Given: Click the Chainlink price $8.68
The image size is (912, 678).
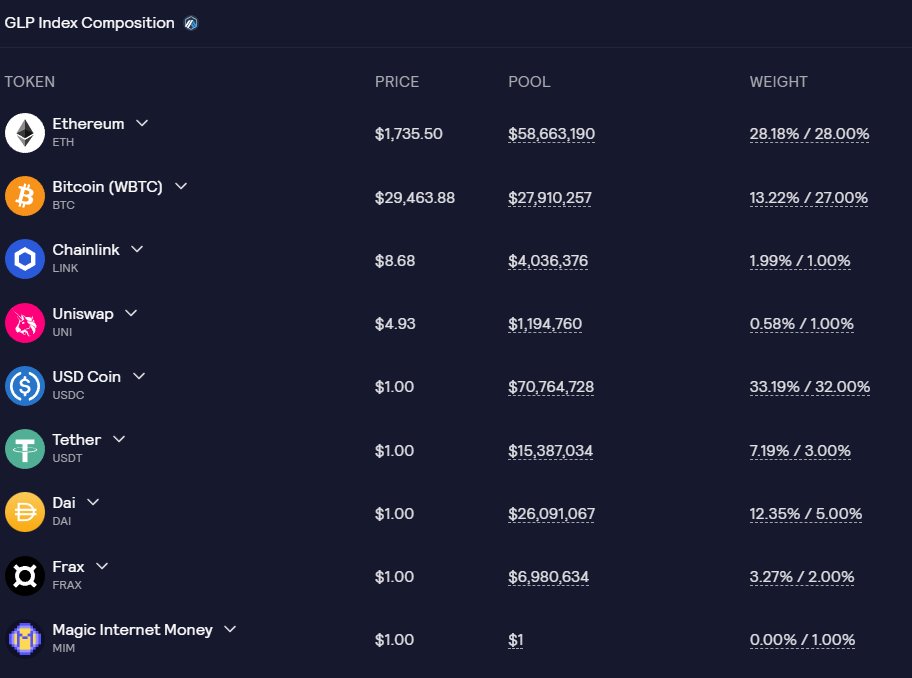Looking at the screenshot, I should pos(395,261).
